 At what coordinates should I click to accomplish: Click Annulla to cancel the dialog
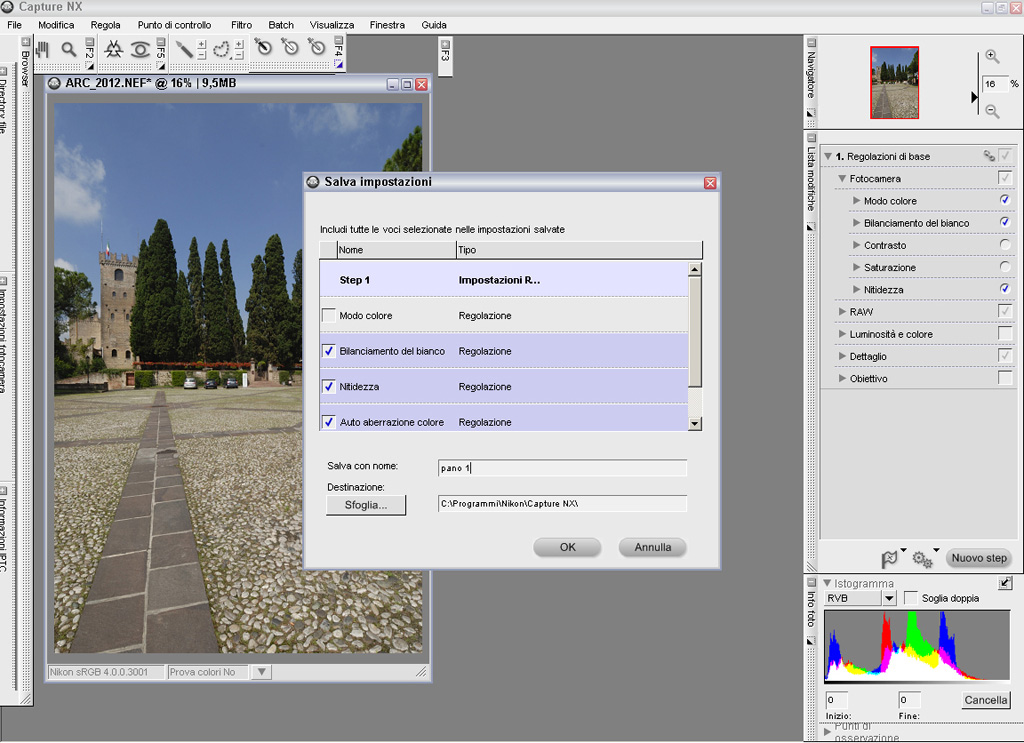(x=652, y=547)
